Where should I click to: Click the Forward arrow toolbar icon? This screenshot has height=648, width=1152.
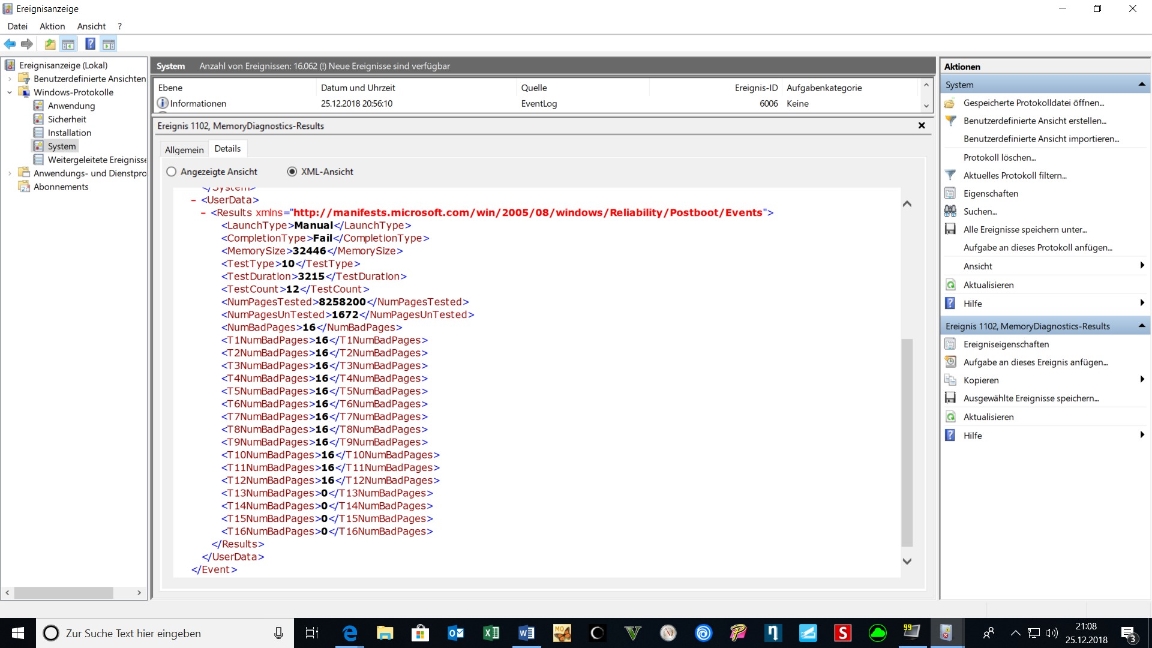[27, 45]
